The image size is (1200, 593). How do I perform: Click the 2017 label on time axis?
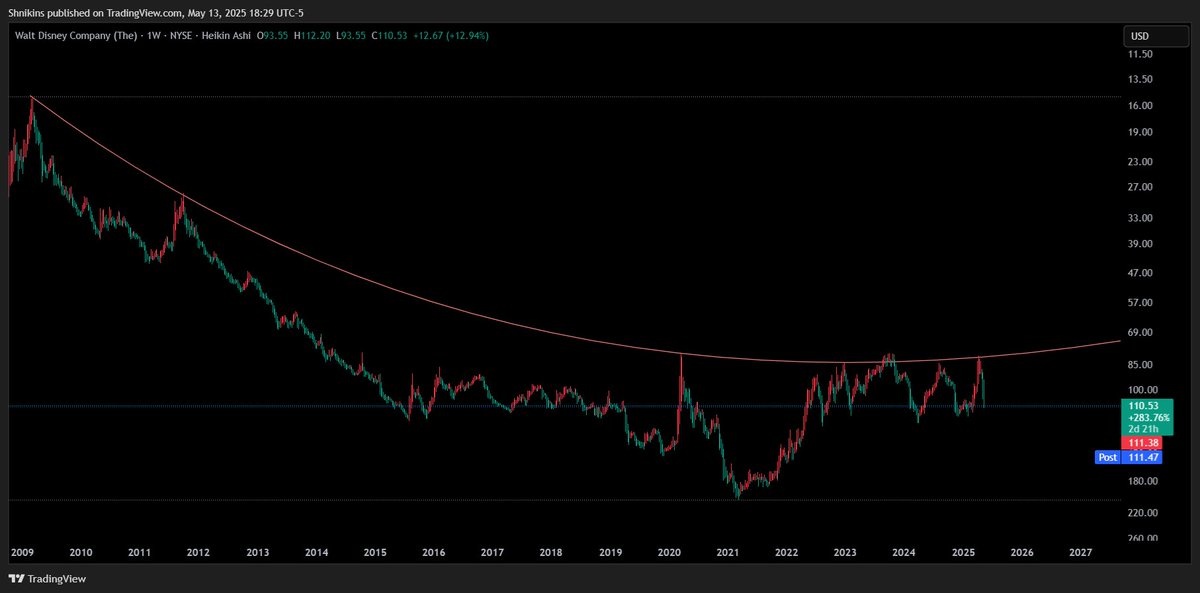(x=492, y=553)
